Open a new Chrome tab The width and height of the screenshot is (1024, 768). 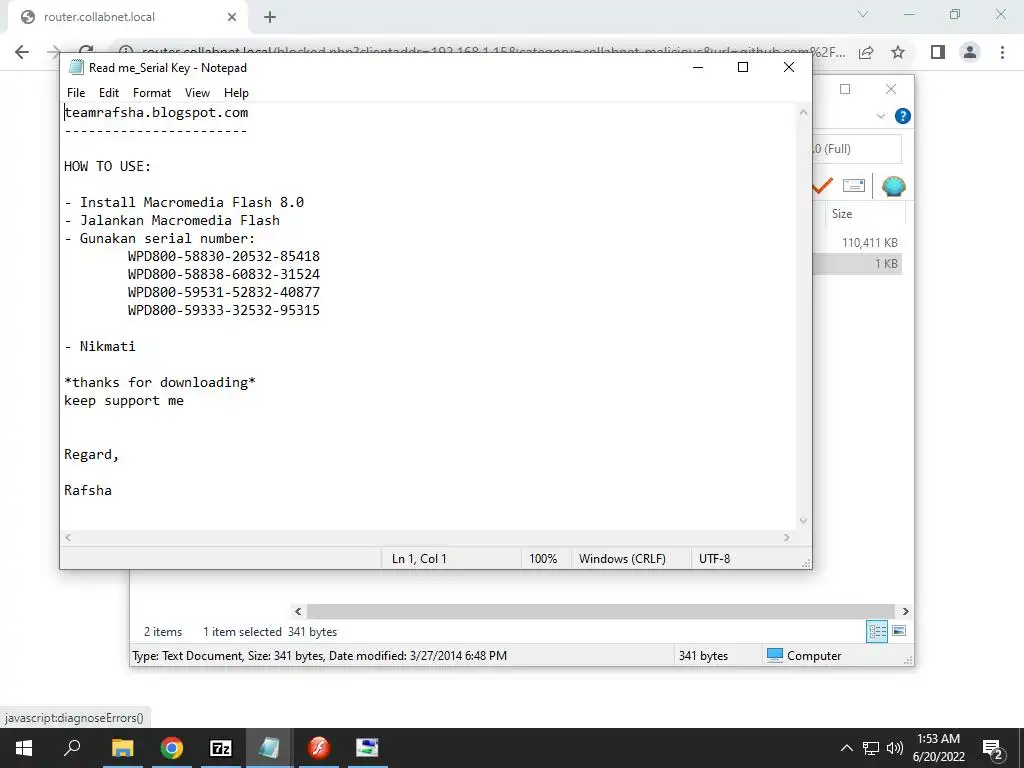(x=270, y=17)
